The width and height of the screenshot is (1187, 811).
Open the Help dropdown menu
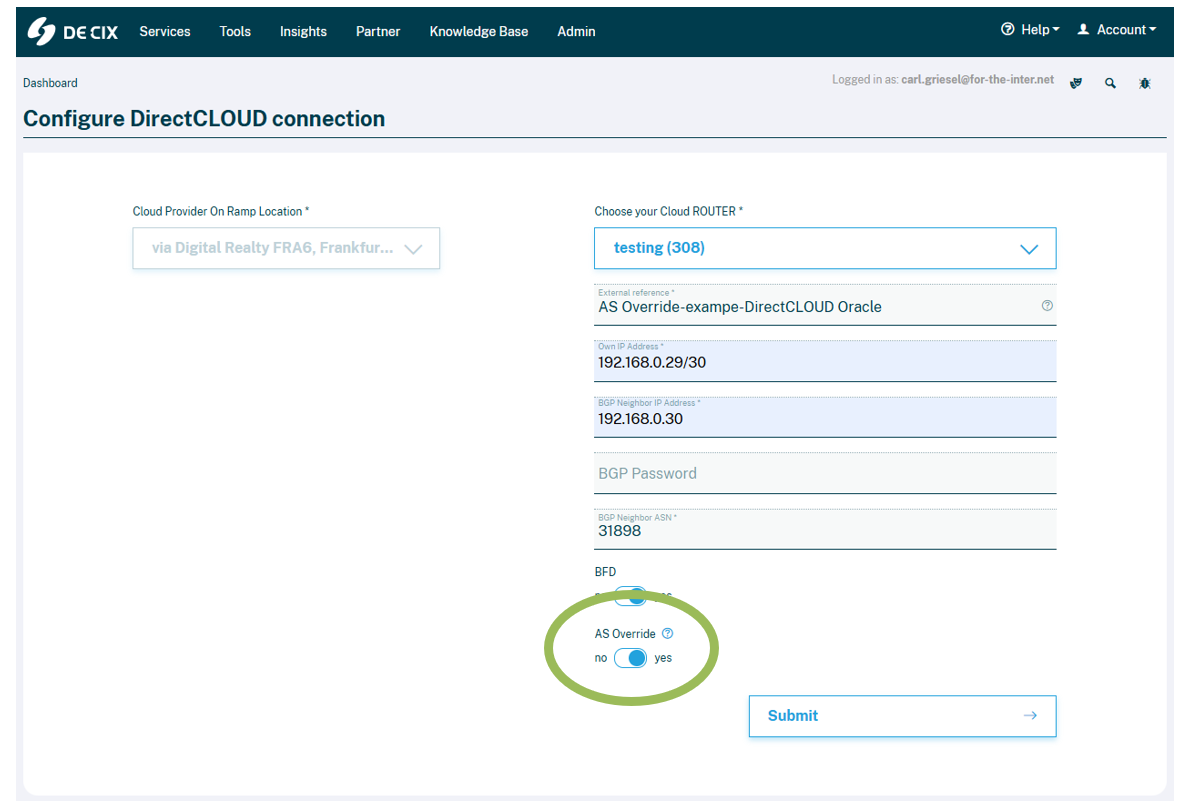[1030, 30]
